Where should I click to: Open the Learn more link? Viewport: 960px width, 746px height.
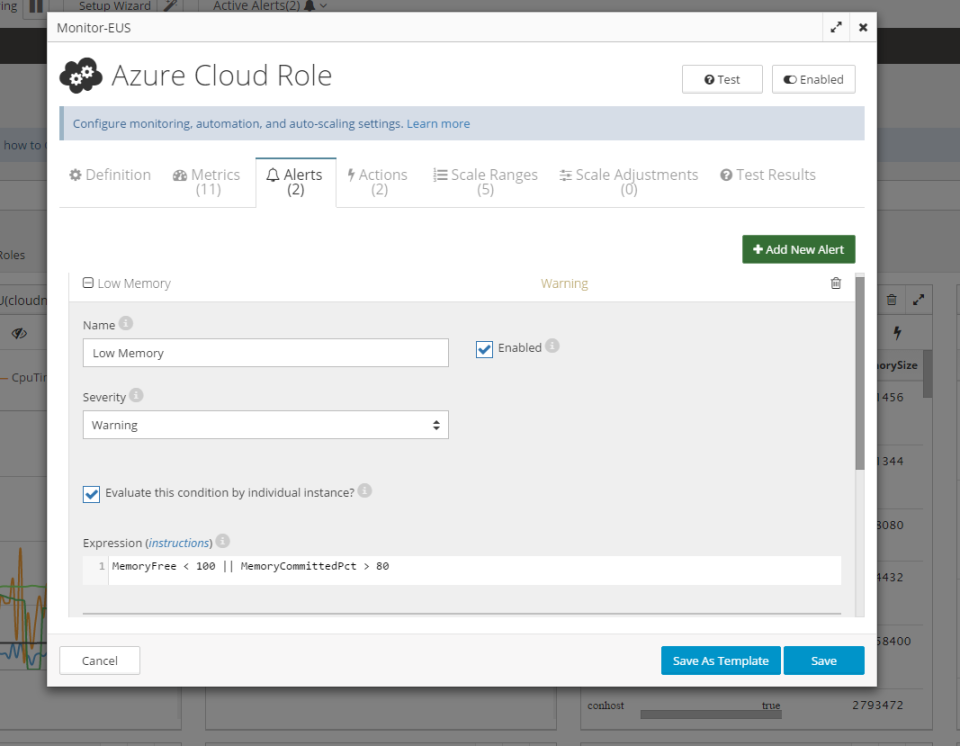438,124
